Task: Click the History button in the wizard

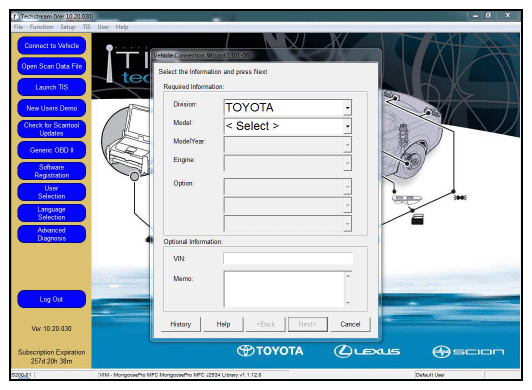Action: 180,324
